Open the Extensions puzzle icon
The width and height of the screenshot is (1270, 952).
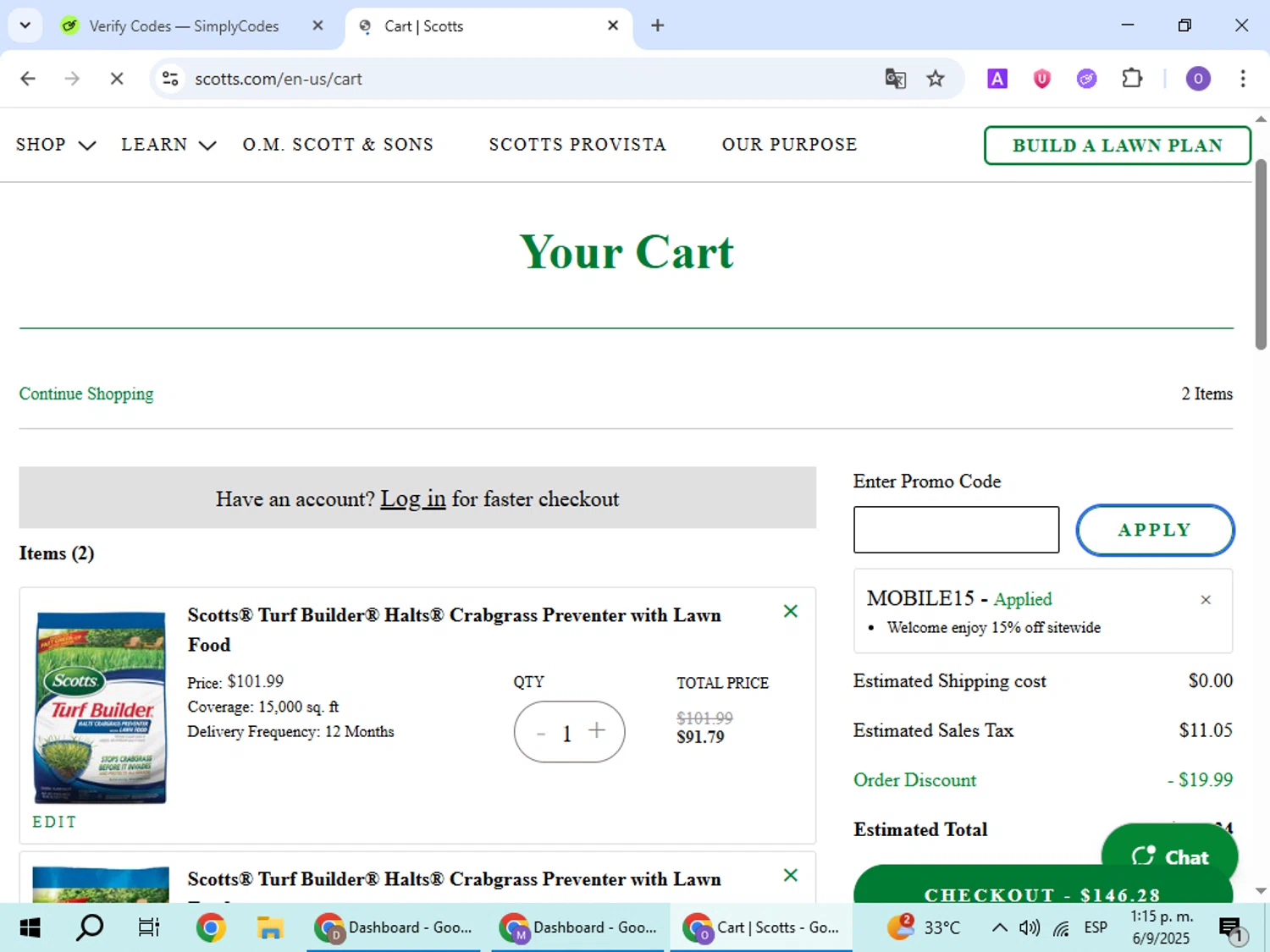tap(1132, 79)
